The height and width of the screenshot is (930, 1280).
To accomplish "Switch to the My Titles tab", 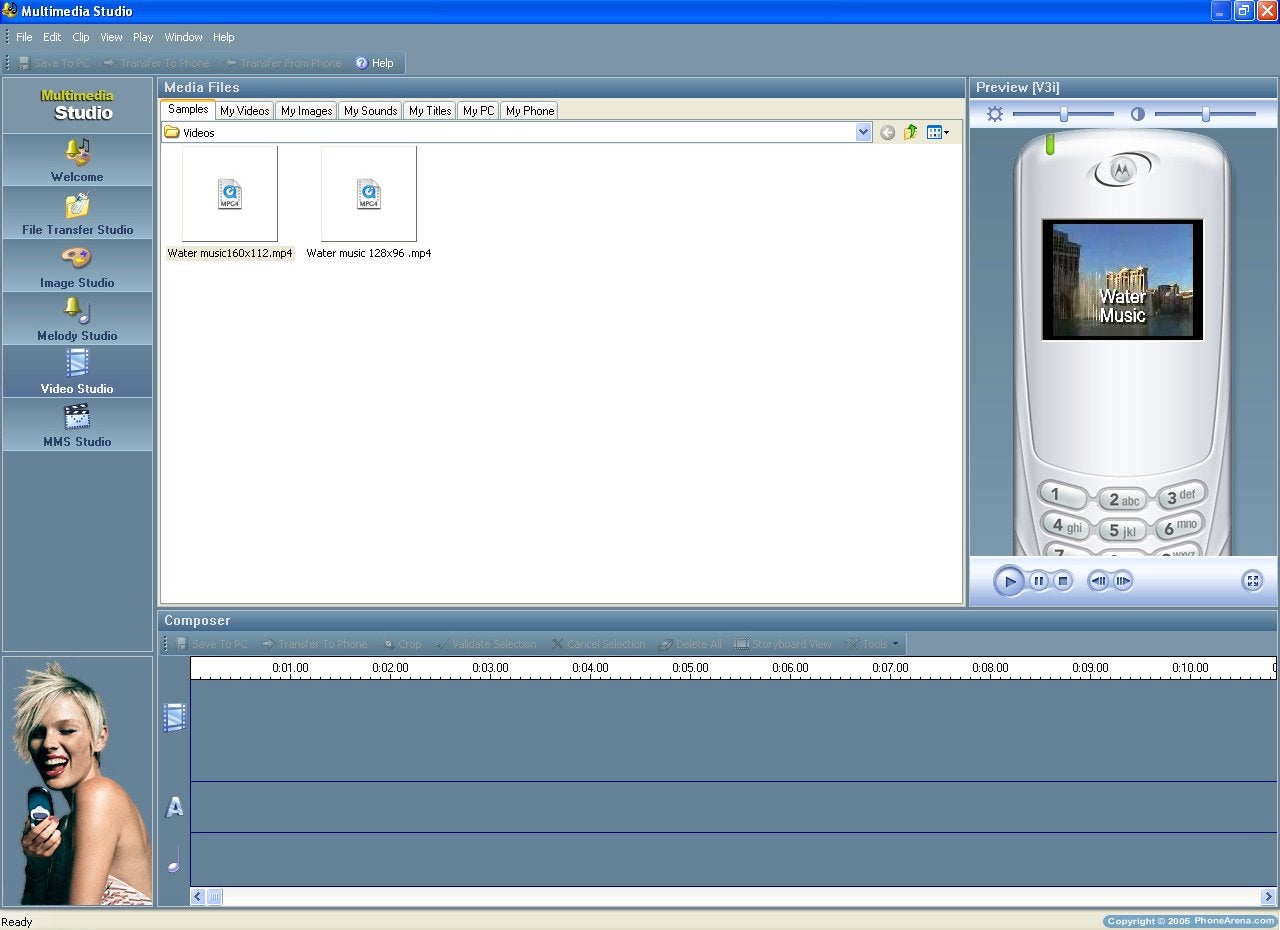I will (430, 111).
